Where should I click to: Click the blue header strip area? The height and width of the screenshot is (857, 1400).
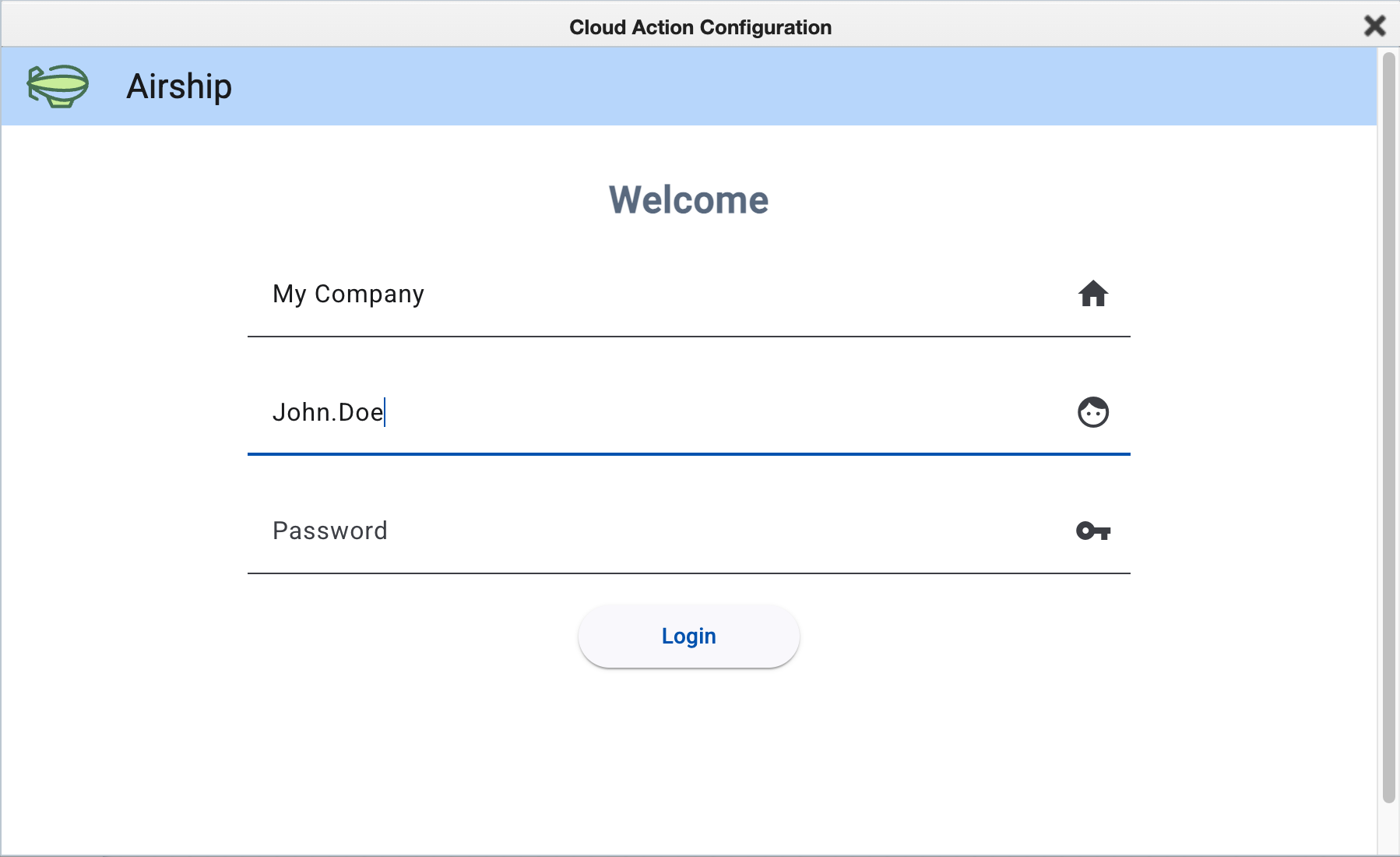click(701, 86)
